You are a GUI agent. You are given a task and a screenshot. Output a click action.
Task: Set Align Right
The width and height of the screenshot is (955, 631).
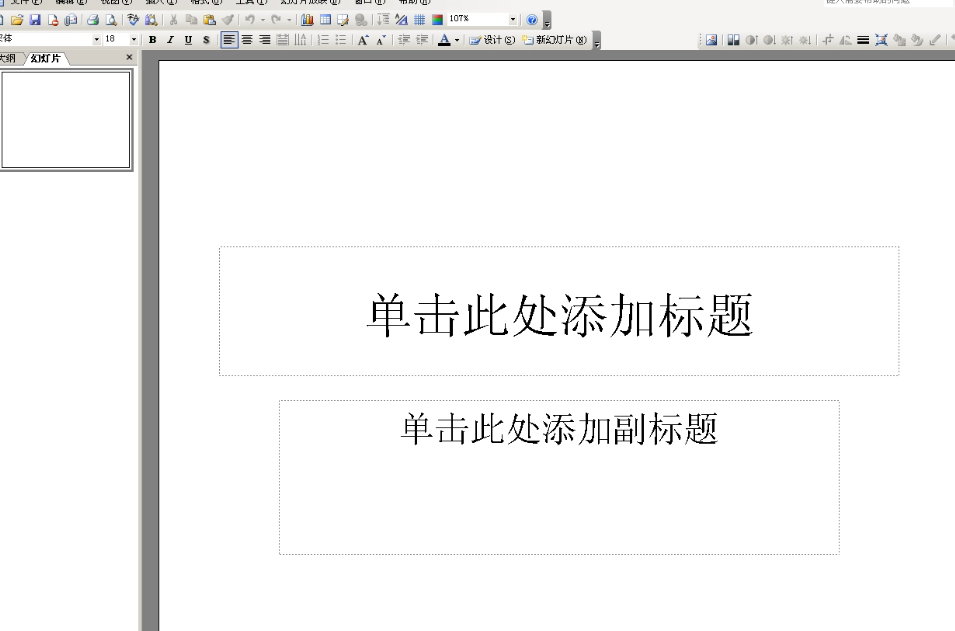[x=264, y=40]
